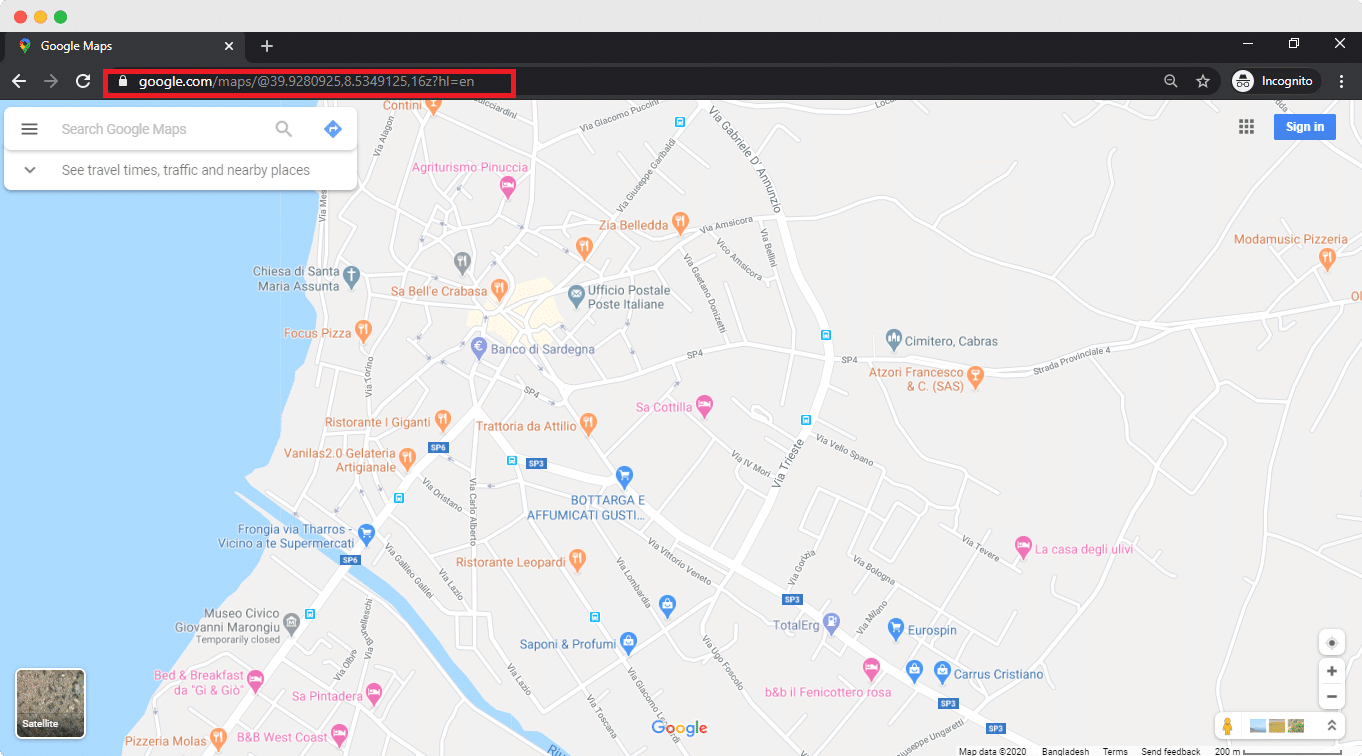Viewport: 1362px width, 756px height.
Task: Click the Ristorante I Giganti restaurant pin
Action: coord(443,420)
